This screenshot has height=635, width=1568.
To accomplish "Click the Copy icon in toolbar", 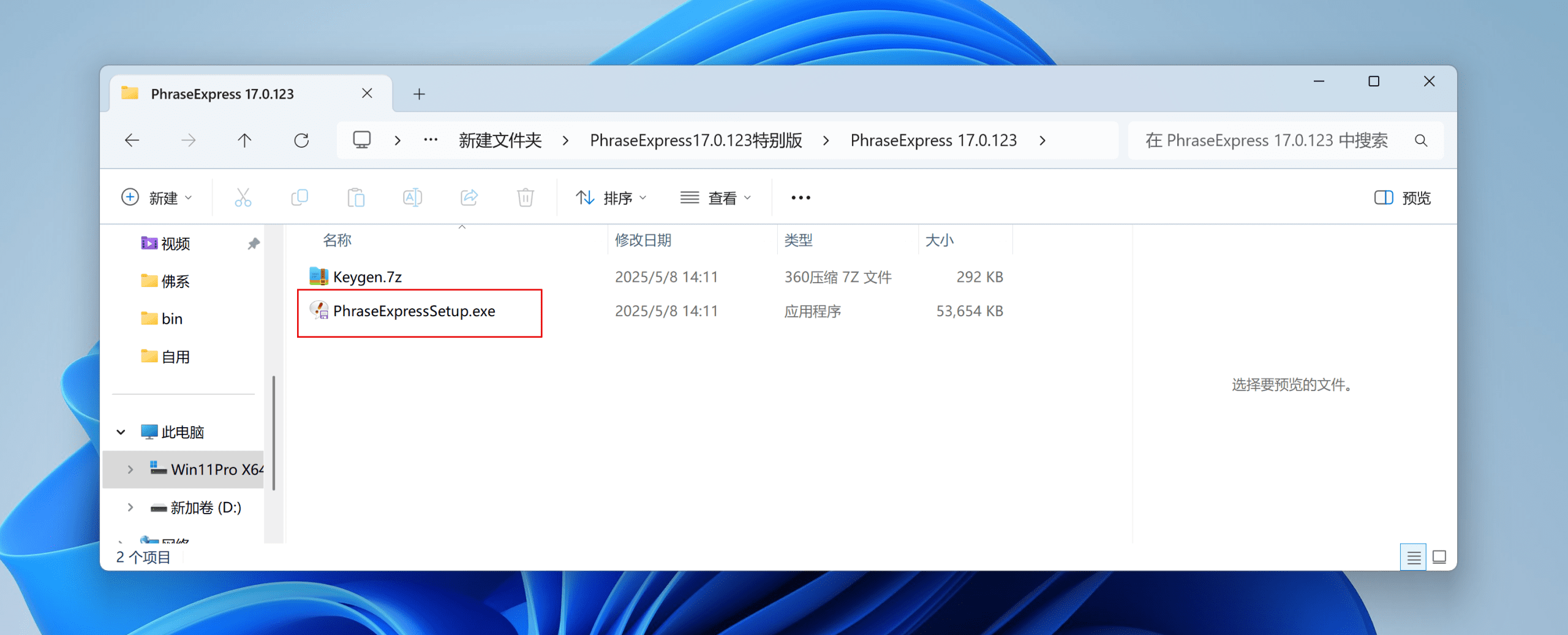I will tap(300, 197).
